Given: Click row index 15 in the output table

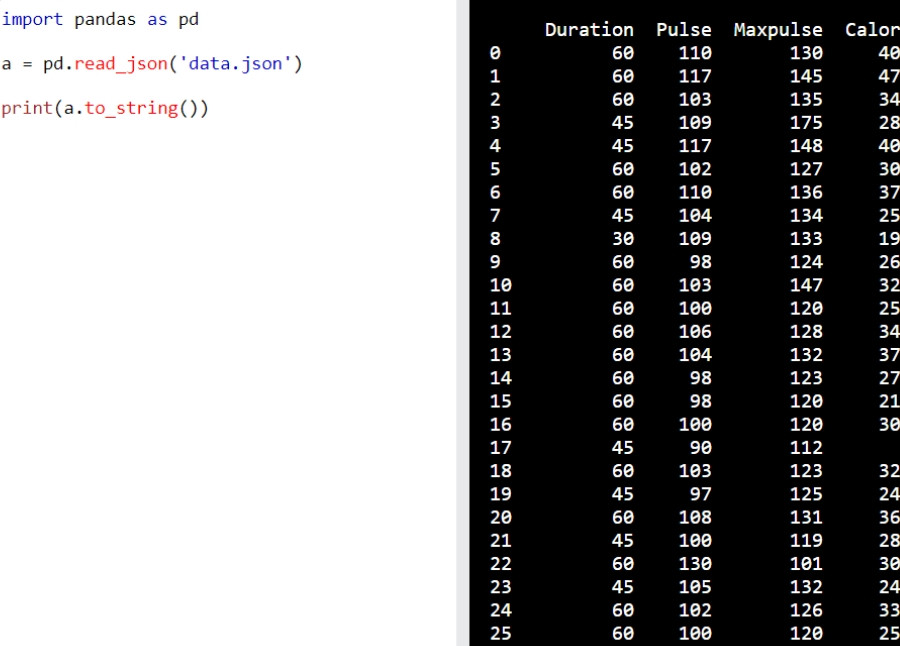Looking at the screenshot, I should click(x=501, y=401).
